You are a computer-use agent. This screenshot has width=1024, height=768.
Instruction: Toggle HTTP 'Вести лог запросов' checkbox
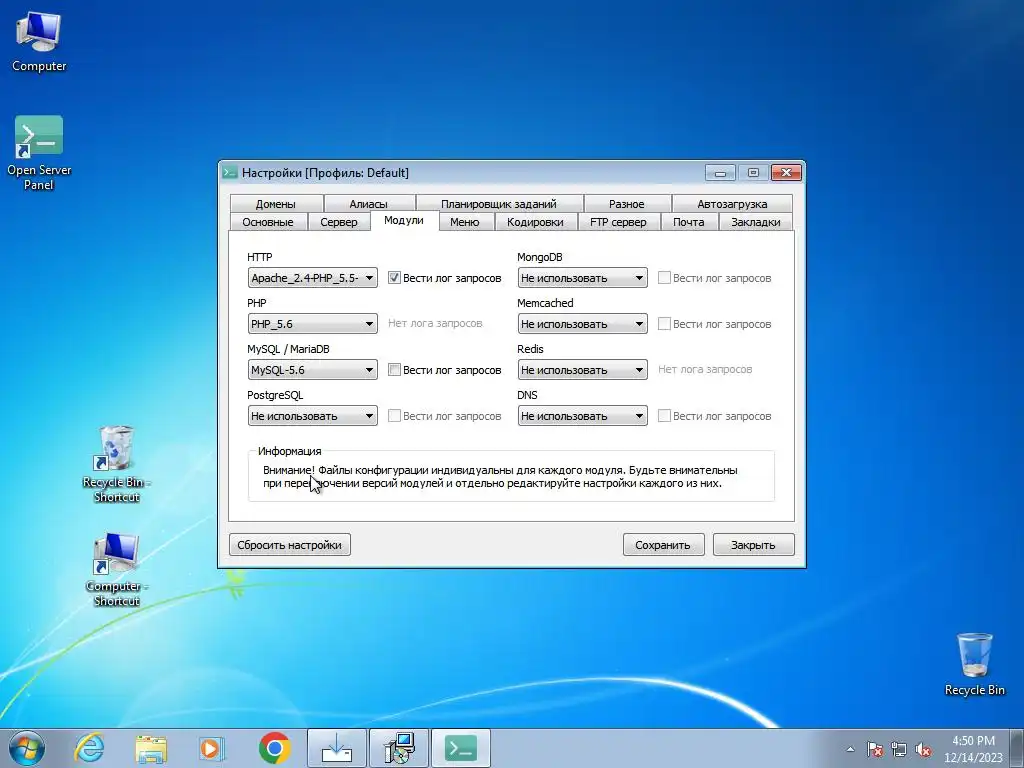coord(394,278)
